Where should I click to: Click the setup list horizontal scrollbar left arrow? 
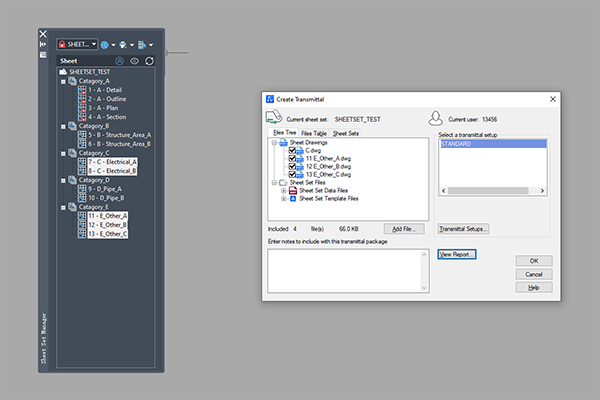443,191
